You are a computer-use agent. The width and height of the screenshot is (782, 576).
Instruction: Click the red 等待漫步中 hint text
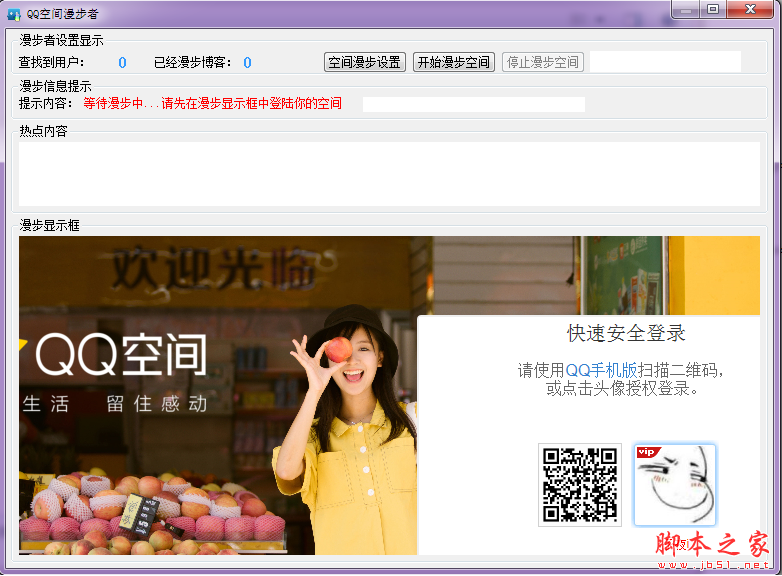coord(212,103)
